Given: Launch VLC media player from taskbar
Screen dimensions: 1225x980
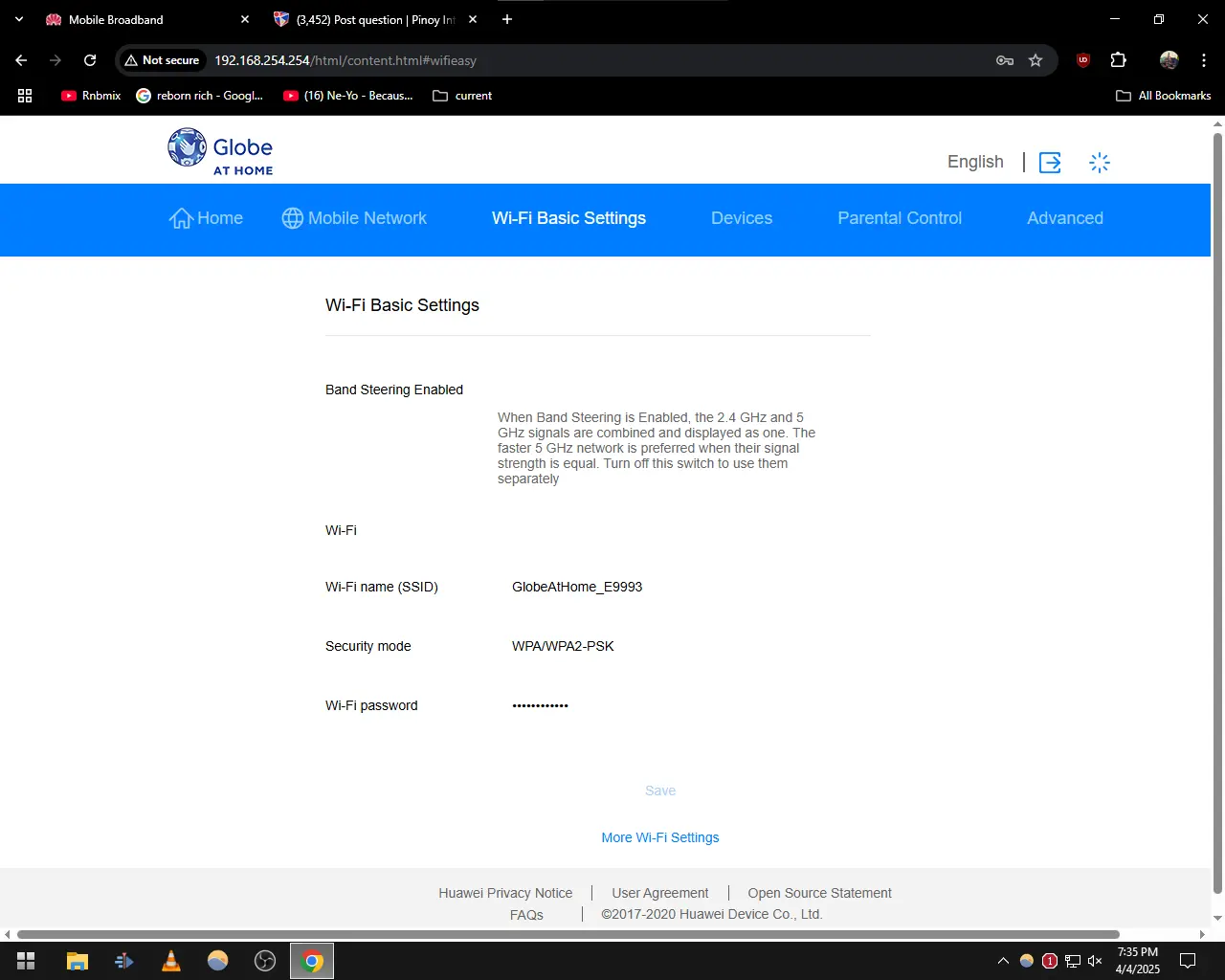Looking at the screenshot, I should tap(171, 961).
